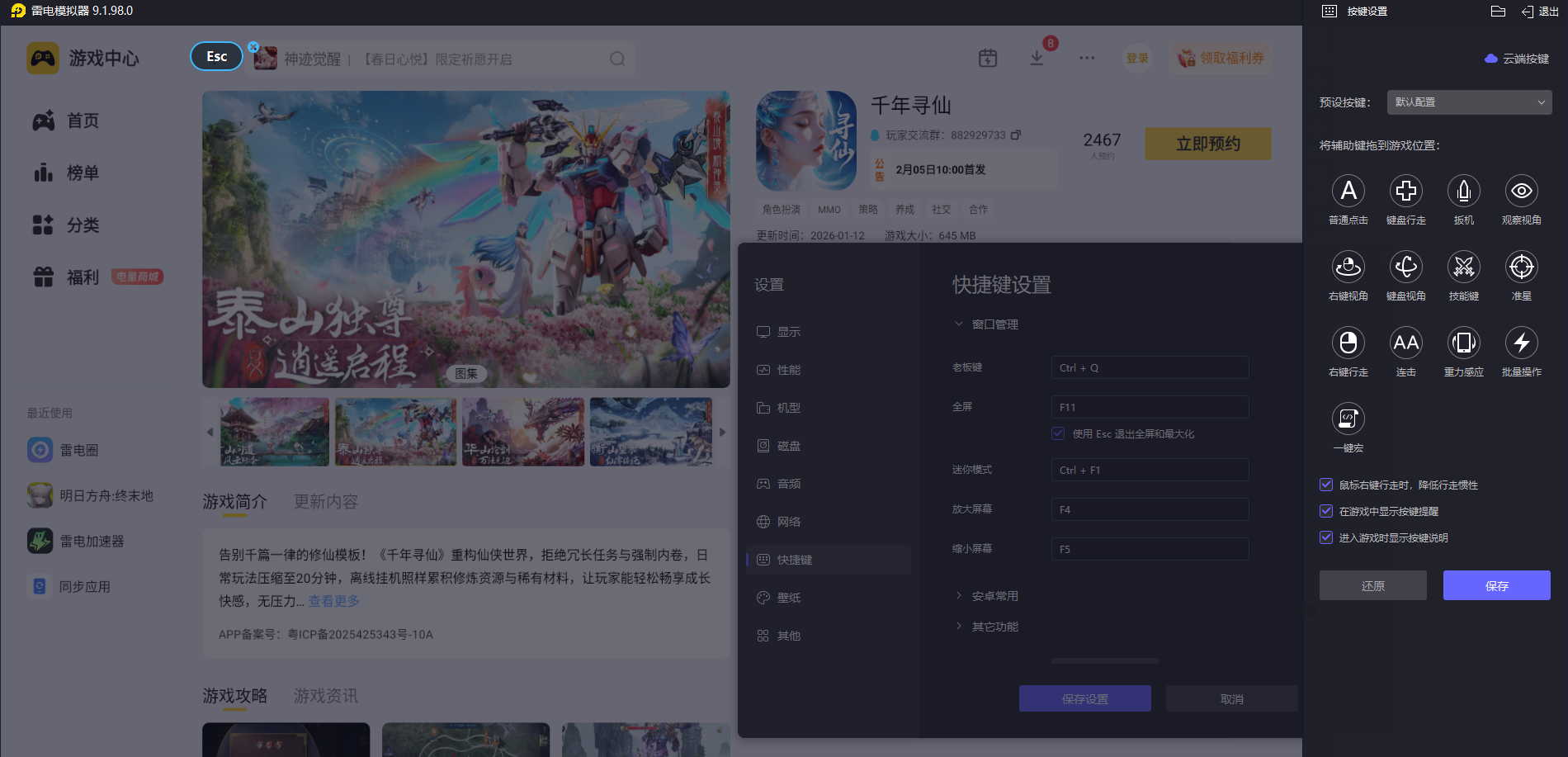
Task: Open 明日方舟:终末地 from recent apps
Action: (90, 495)
